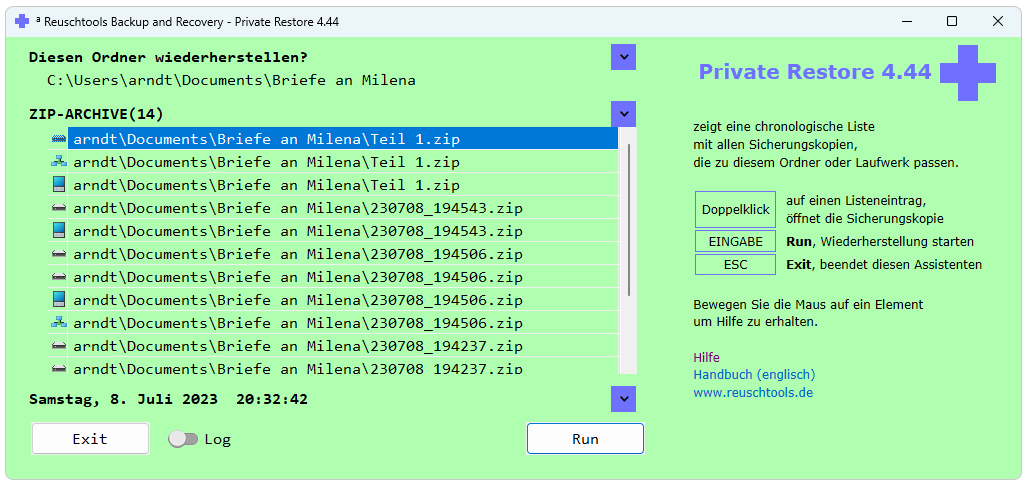Open dropdown next to 'Diesen Ordner wiederherstellen?'
This screenshot has height=489, width=1024.
(623, 57)
